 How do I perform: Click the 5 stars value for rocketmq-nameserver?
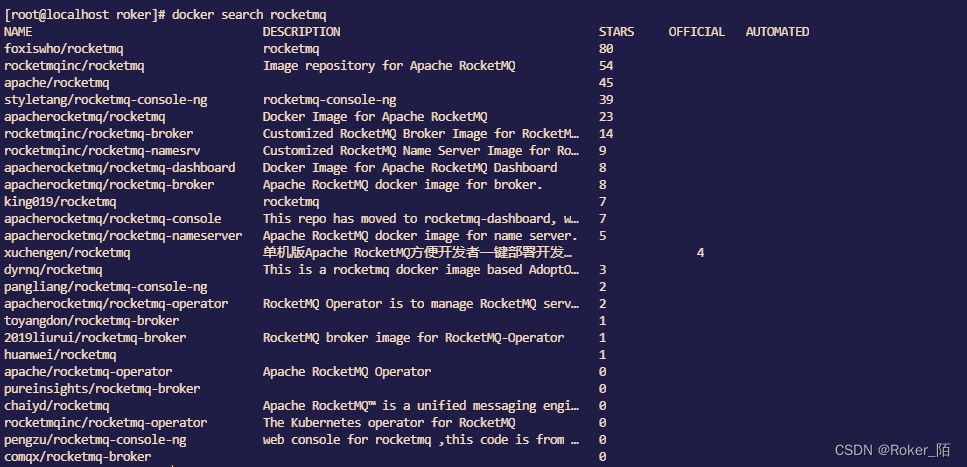603,236
